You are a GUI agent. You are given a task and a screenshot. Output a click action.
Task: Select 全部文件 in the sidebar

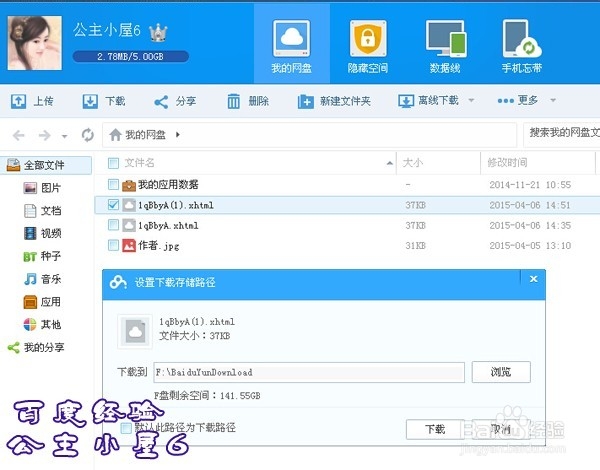point(46,165)
